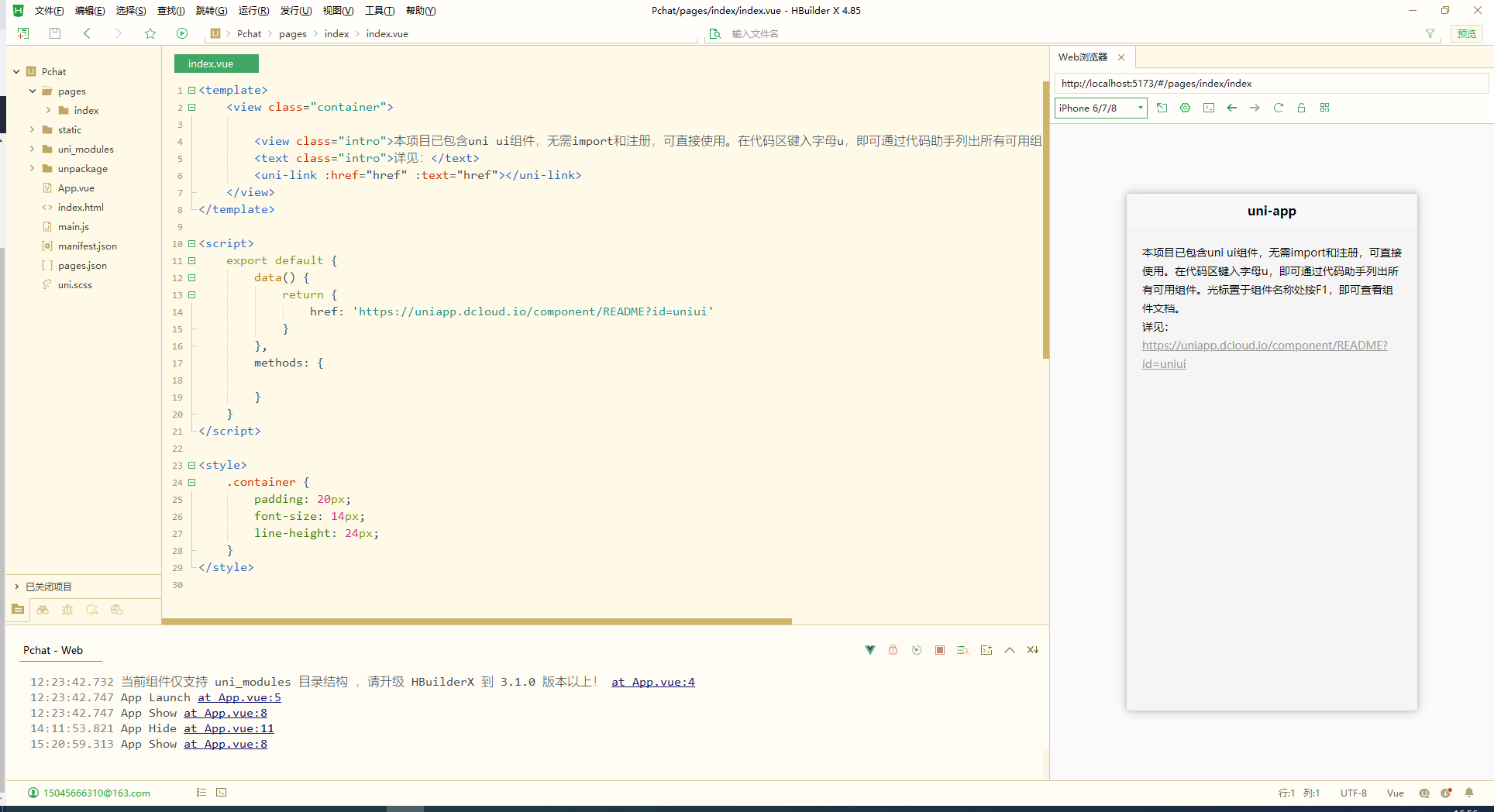Click the save icon in toolbar

55,33
